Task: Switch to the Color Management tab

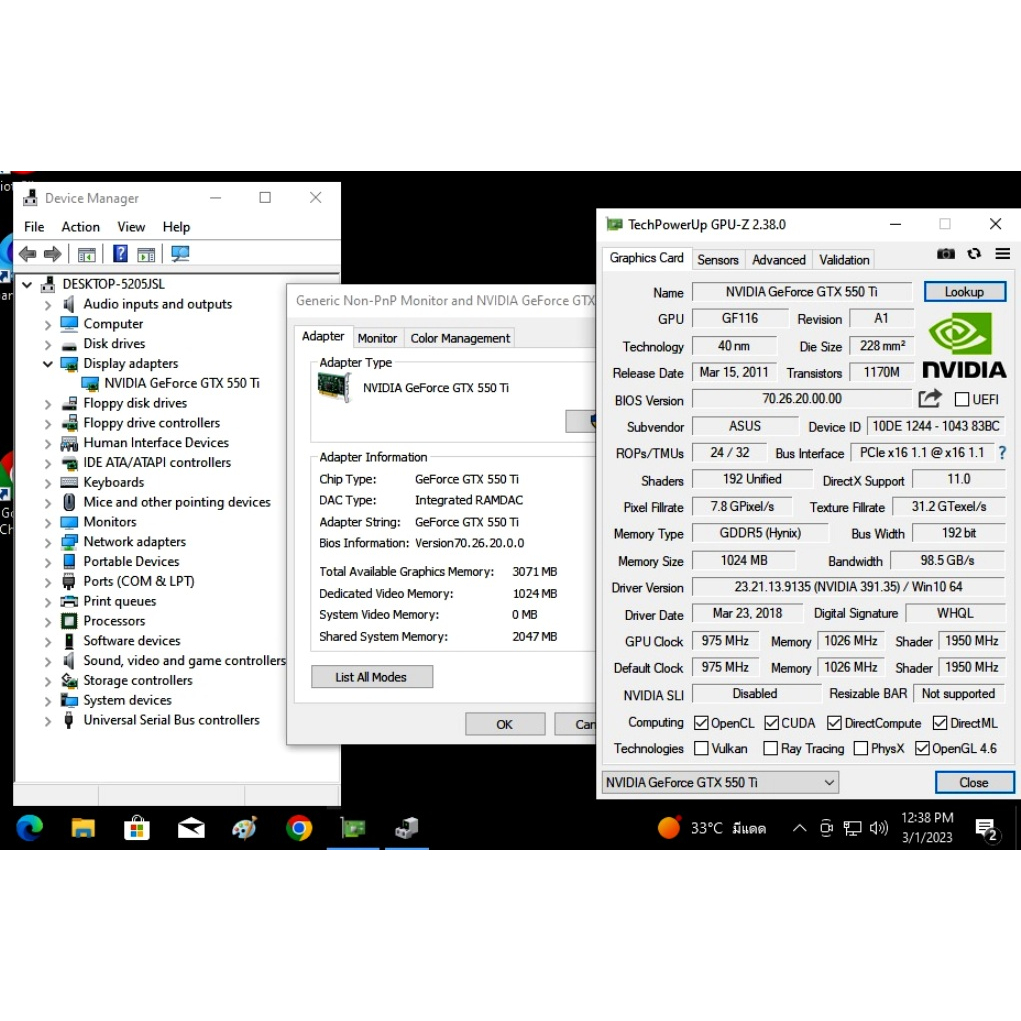Action: click(x=460, y=338)
